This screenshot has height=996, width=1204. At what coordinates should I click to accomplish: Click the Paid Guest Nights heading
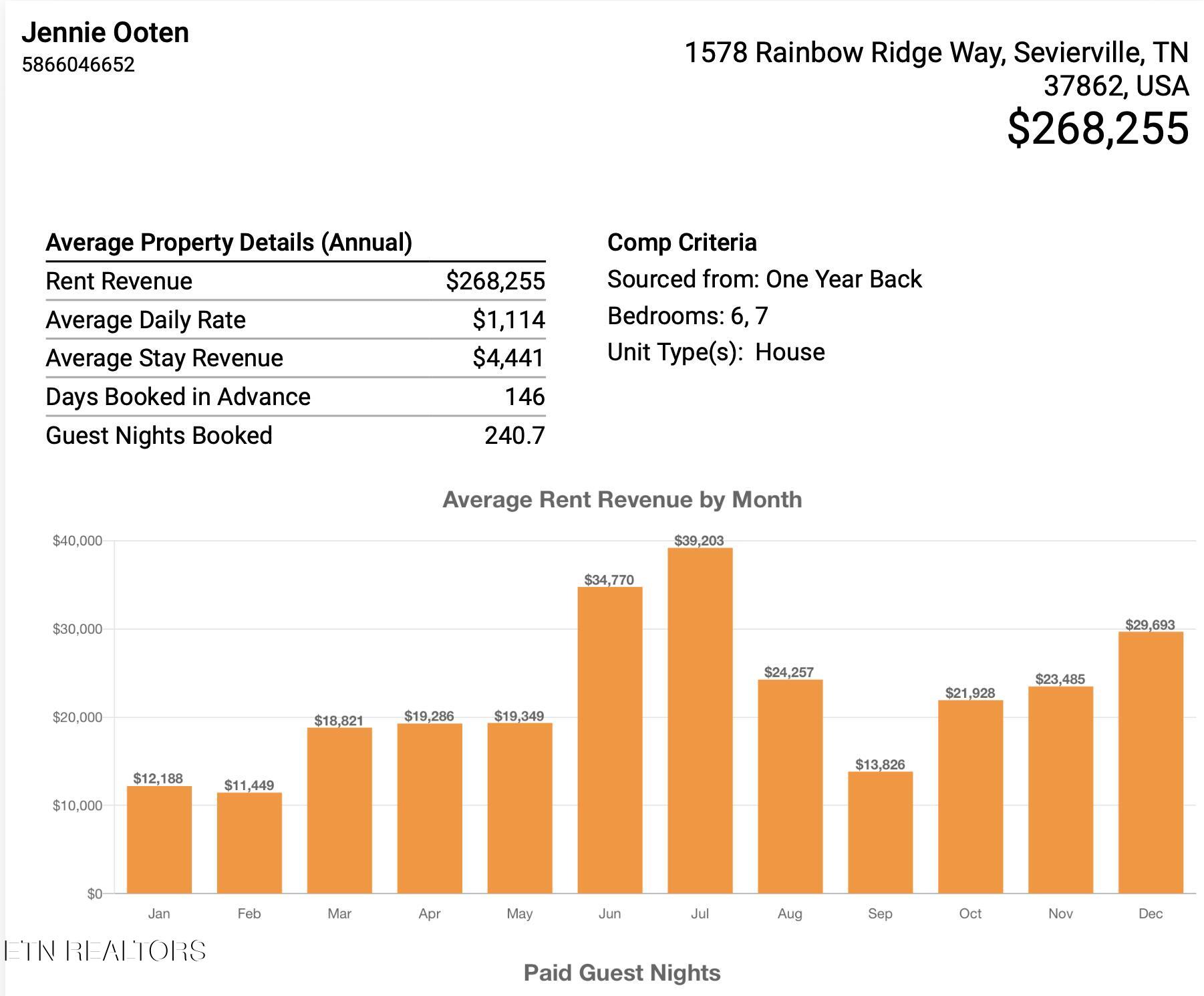(x=622, y=973)
